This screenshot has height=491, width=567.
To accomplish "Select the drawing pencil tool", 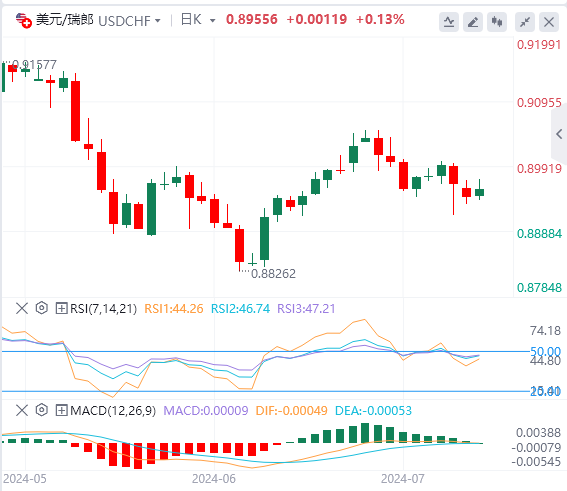I will pyautogui.click(x=473, y=22).
